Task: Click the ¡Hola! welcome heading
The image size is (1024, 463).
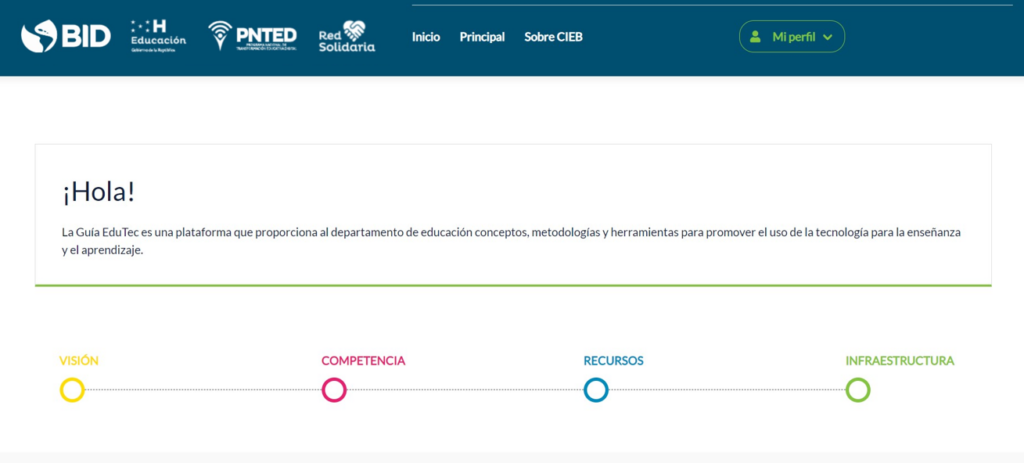Action: tap(98, 194)
